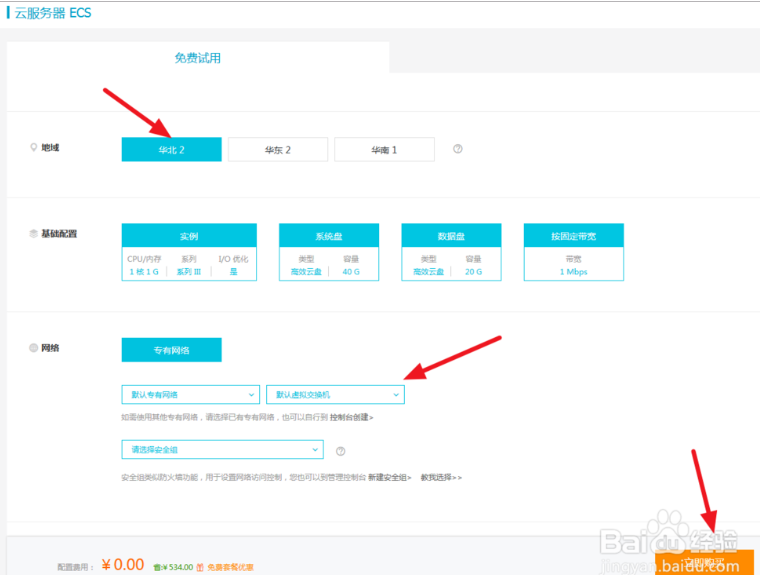Open help icon beside security group dropdown
This screenshot has height=575, width=760.
click(x=341, y=451)
